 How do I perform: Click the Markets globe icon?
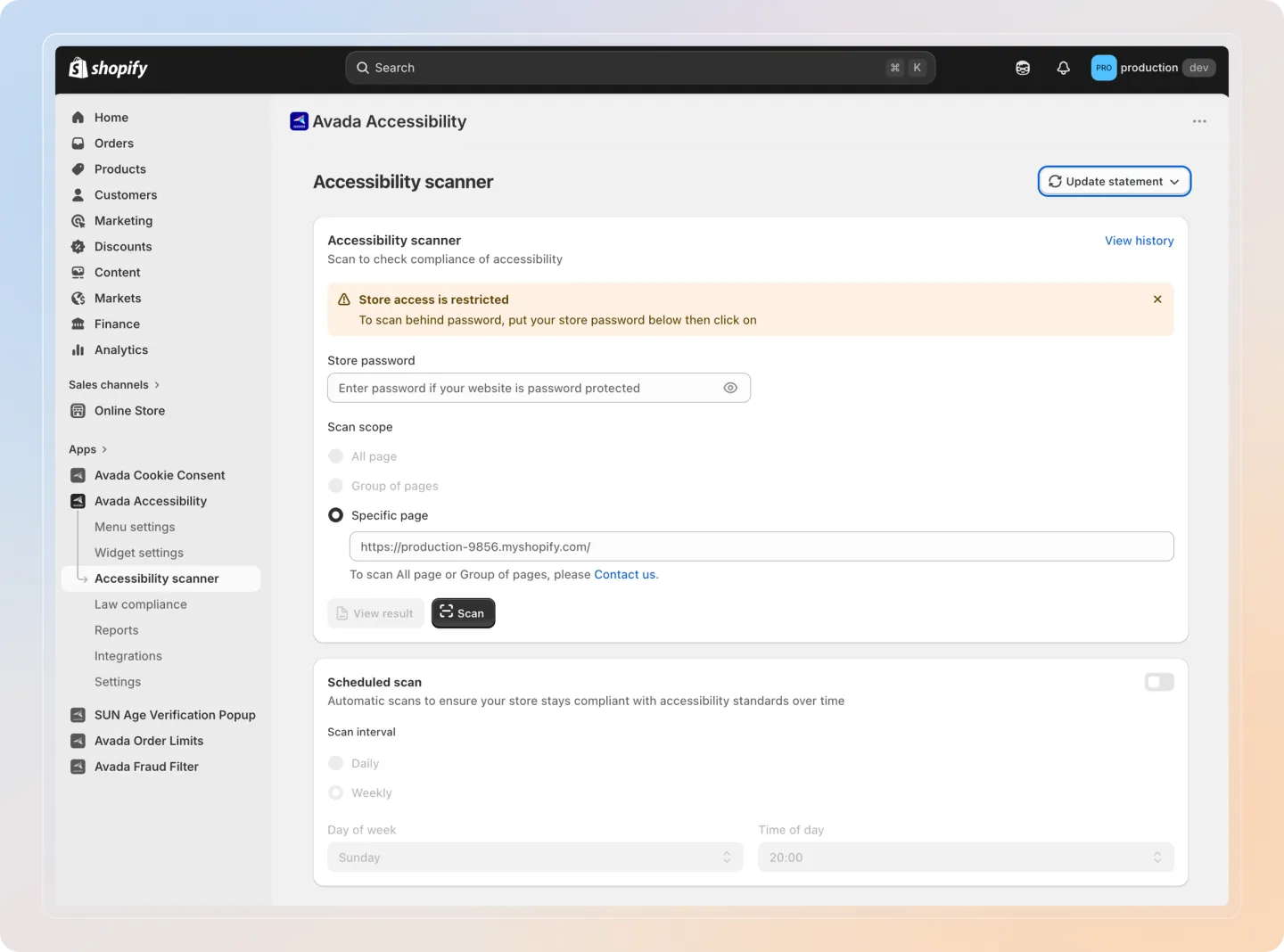78,299
